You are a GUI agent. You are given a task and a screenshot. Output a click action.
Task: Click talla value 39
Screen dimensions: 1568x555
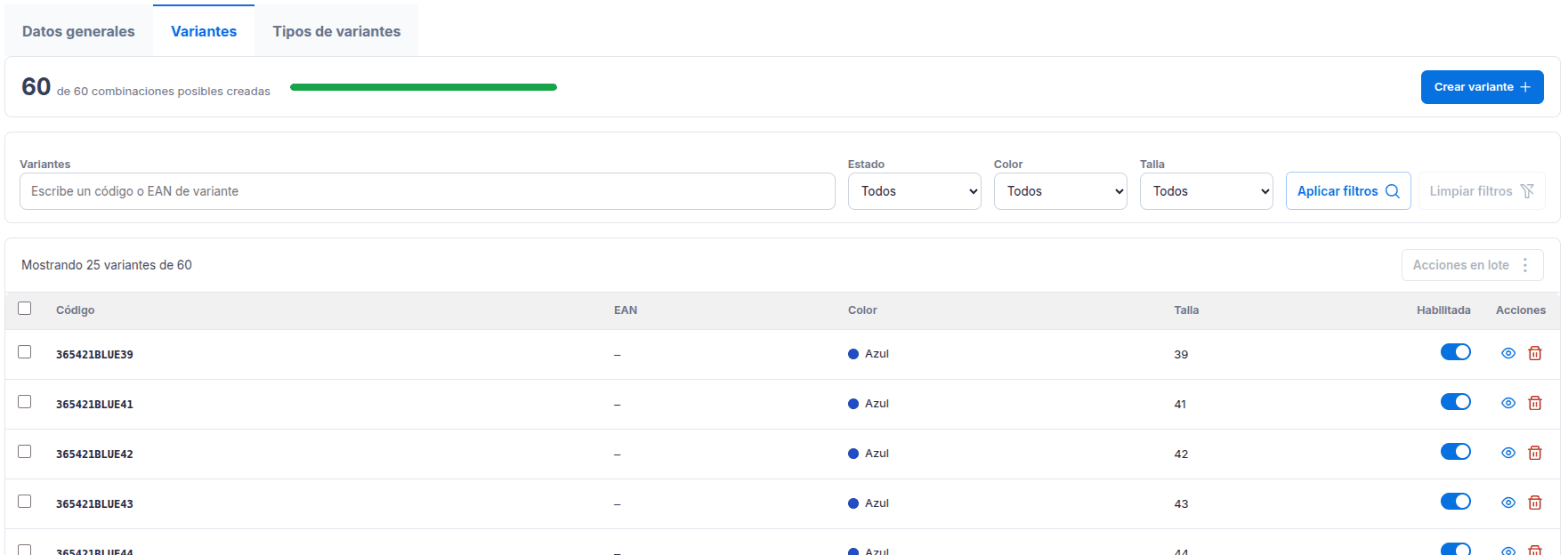click(x=1181, y=354)
